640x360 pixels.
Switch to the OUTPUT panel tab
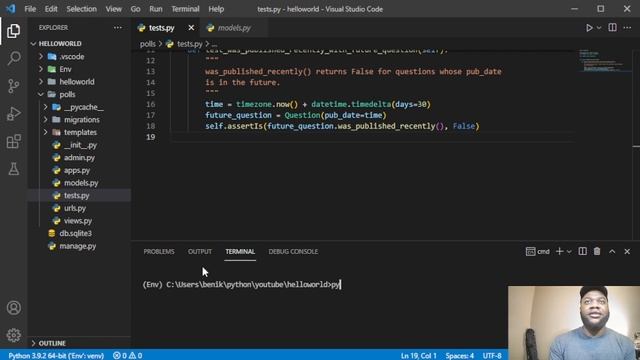click(200, 251)
